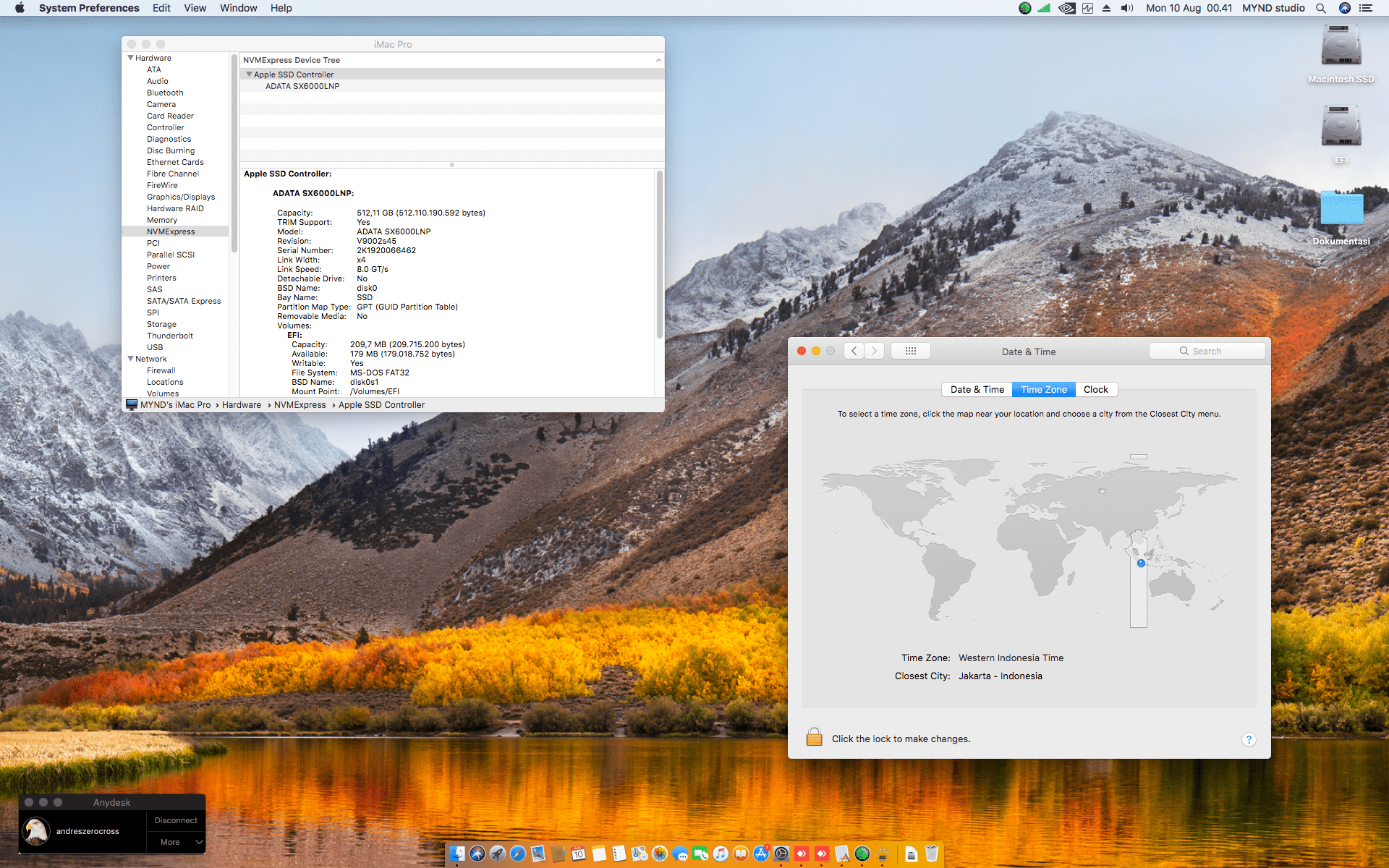1389x868 pixels.
Task: Open Finder from the dock
Action: click(x=457, y=854)
